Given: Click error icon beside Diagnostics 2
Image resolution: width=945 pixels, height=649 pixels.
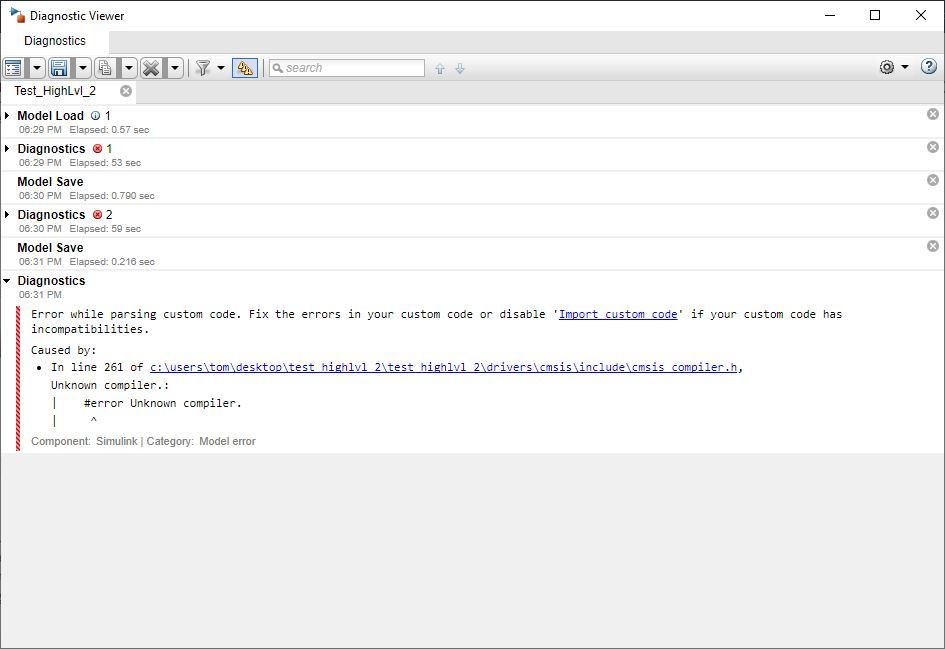Looking at the screenshot, I should point(98,215).
